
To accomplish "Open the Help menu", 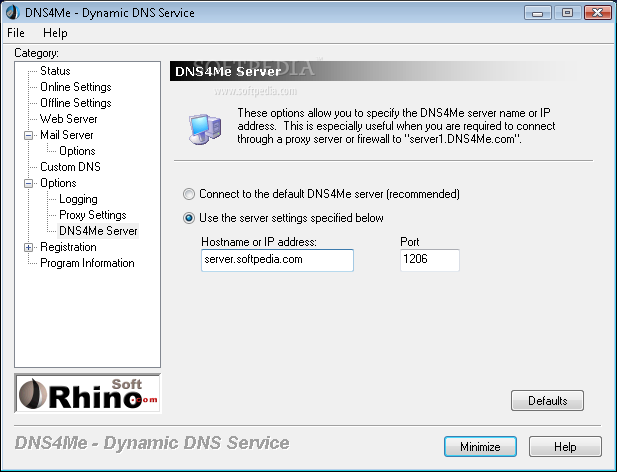I will (55, 33).
